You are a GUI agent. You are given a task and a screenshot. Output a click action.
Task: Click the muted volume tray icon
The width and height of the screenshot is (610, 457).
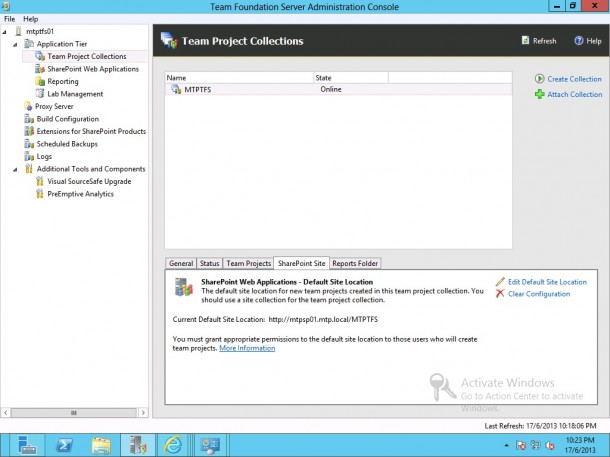click(x=550, y=445)
